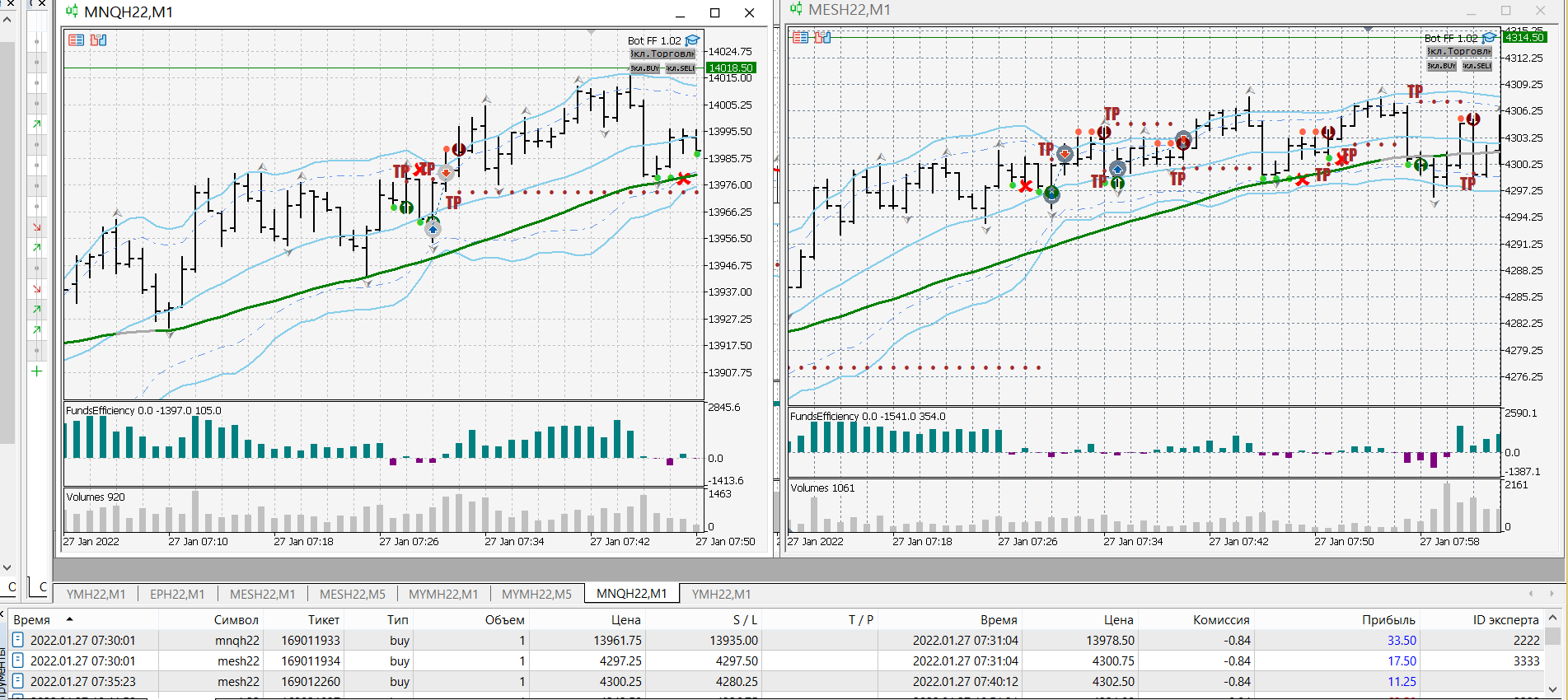Click ticket number 169011933

coord(311,640)
